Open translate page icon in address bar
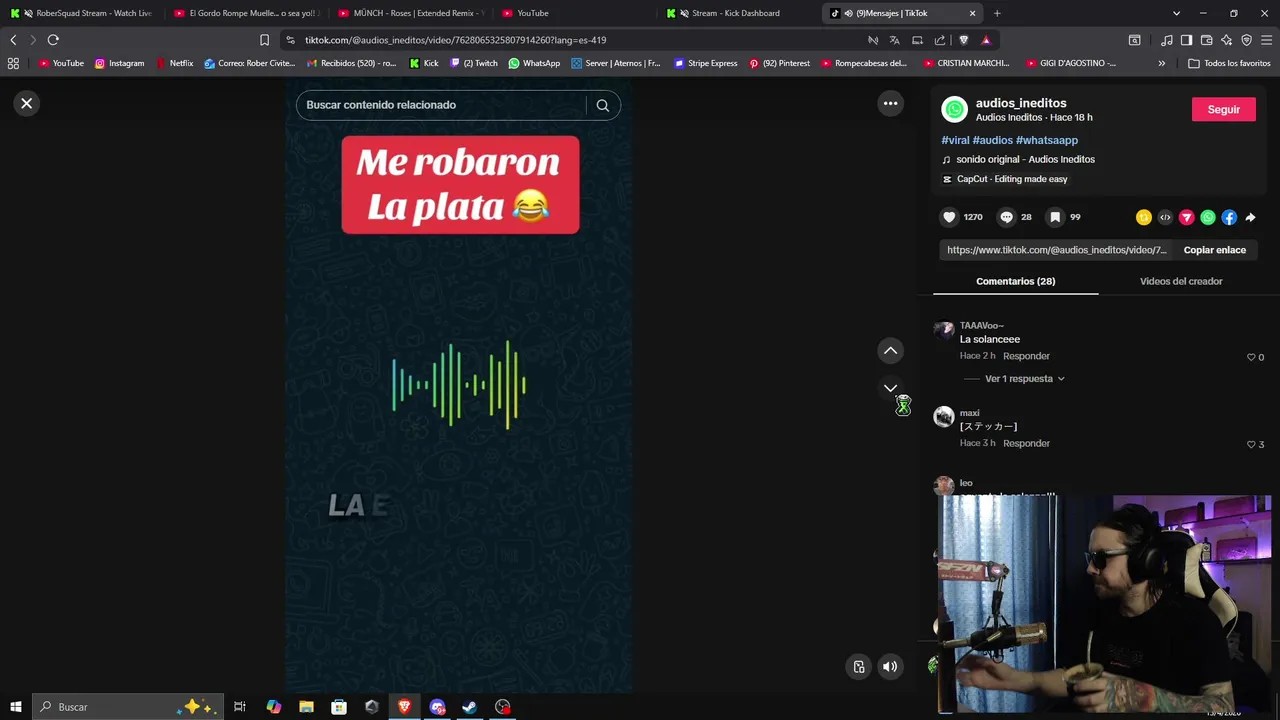 click(x=894, y=40)
